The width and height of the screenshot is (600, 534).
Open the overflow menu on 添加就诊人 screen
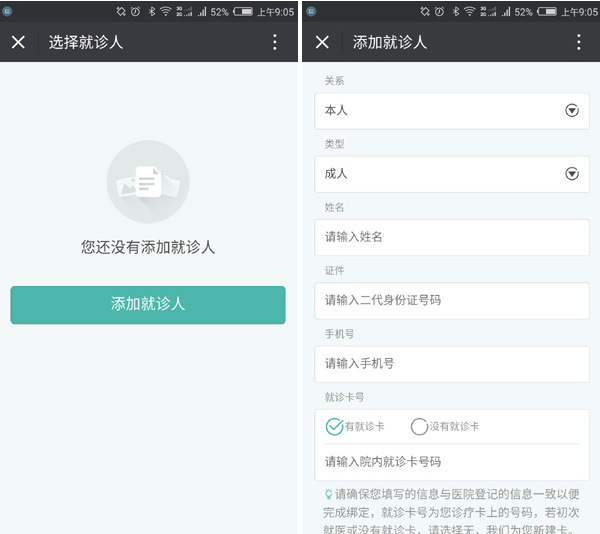point(578,42)
